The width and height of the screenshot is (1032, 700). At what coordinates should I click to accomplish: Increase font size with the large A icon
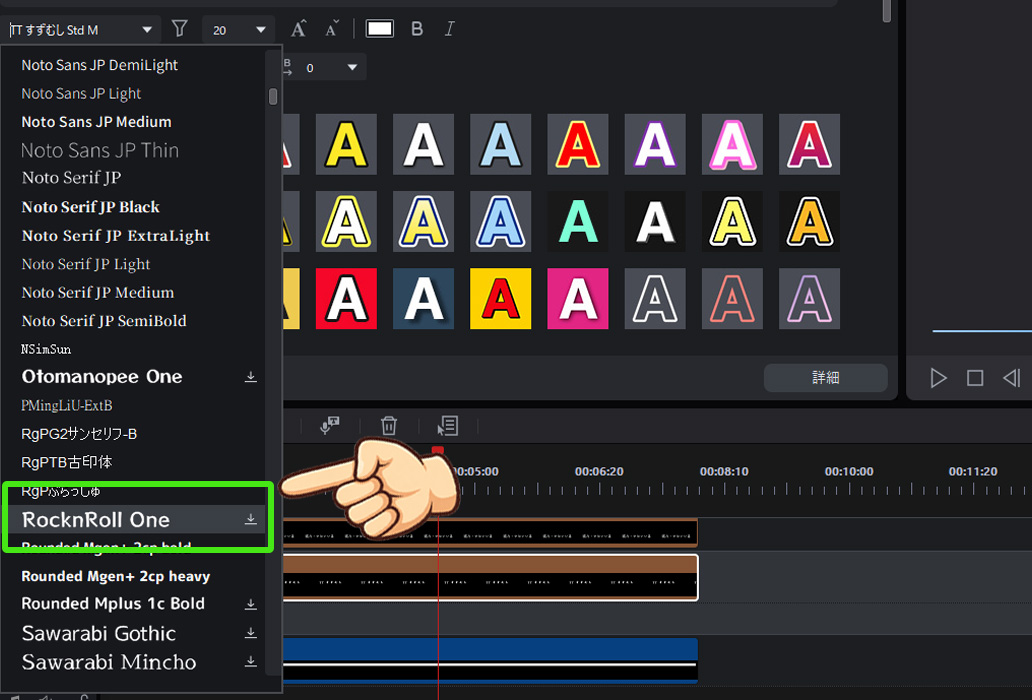(x=298, y=28)
